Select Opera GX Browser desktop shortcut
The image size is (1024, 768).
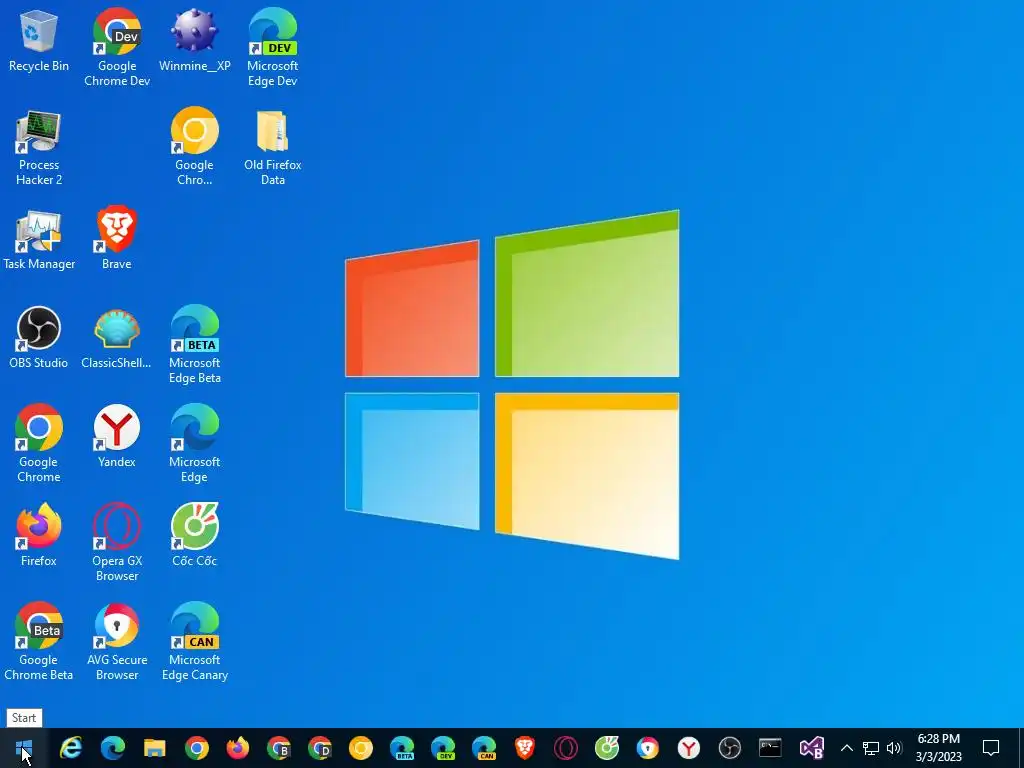point(117,542)
